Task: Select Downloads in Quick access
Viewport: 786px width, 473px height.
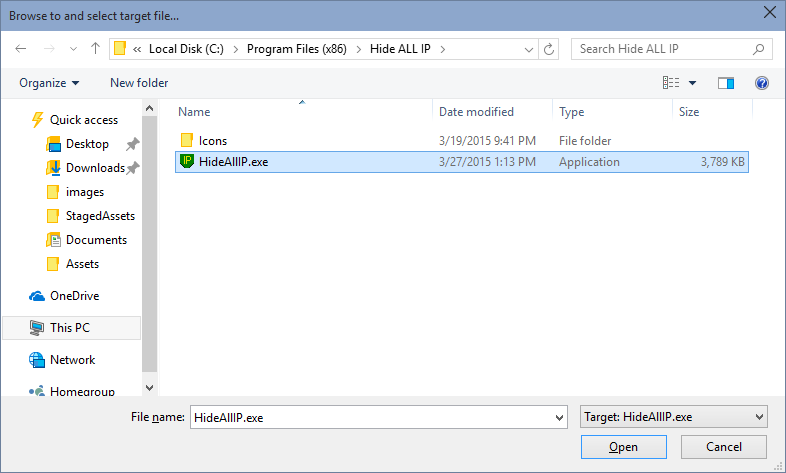Action: pyautogui.click(x=95, y=168)
